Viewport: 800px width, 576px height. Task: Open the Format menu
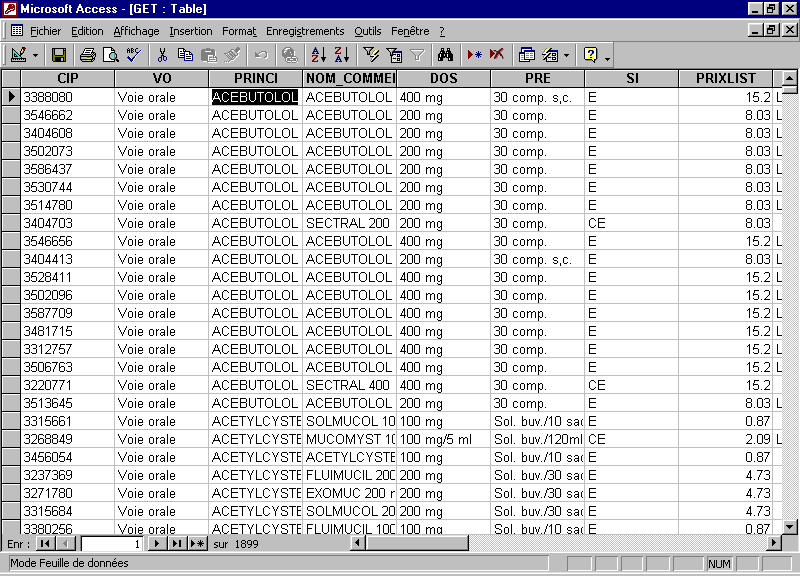(239, 31)
